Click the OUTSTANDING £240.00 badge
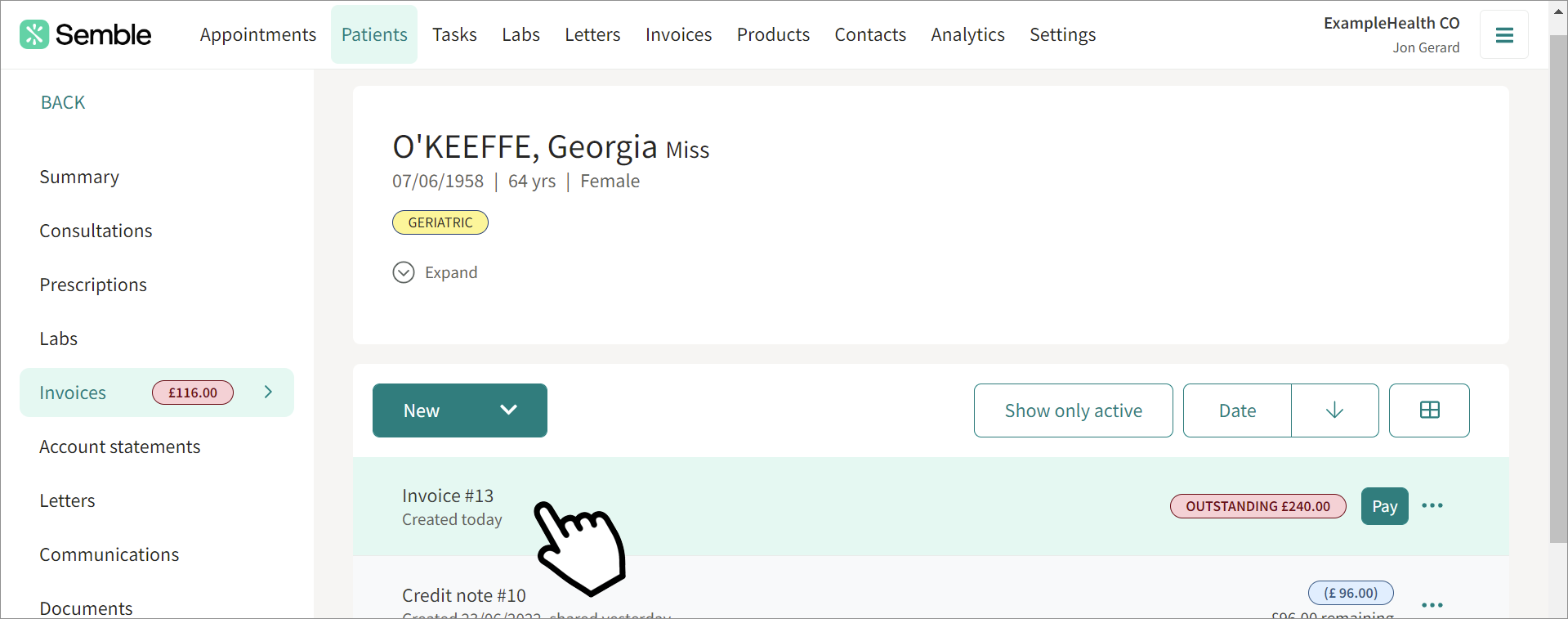The height and width of the screenshot is (619, 1568). (x=1258, y=506)
